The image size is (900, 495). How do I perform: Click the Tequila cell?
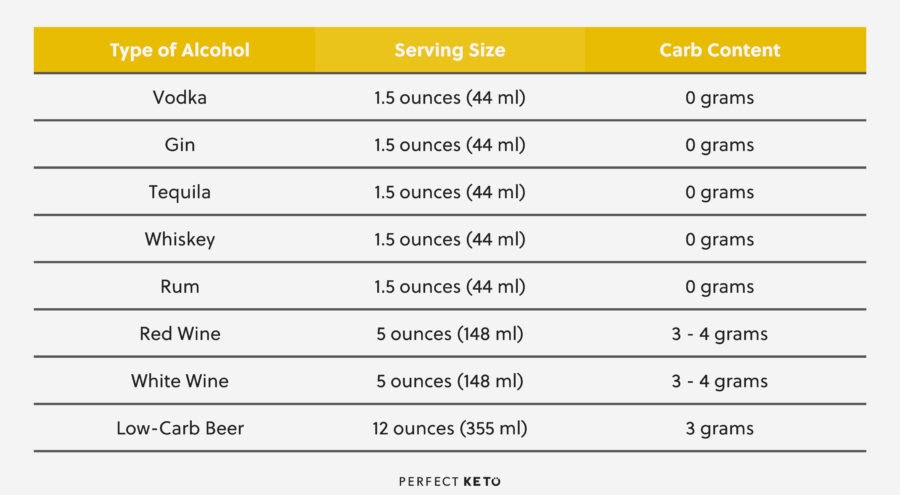point(180,192)
